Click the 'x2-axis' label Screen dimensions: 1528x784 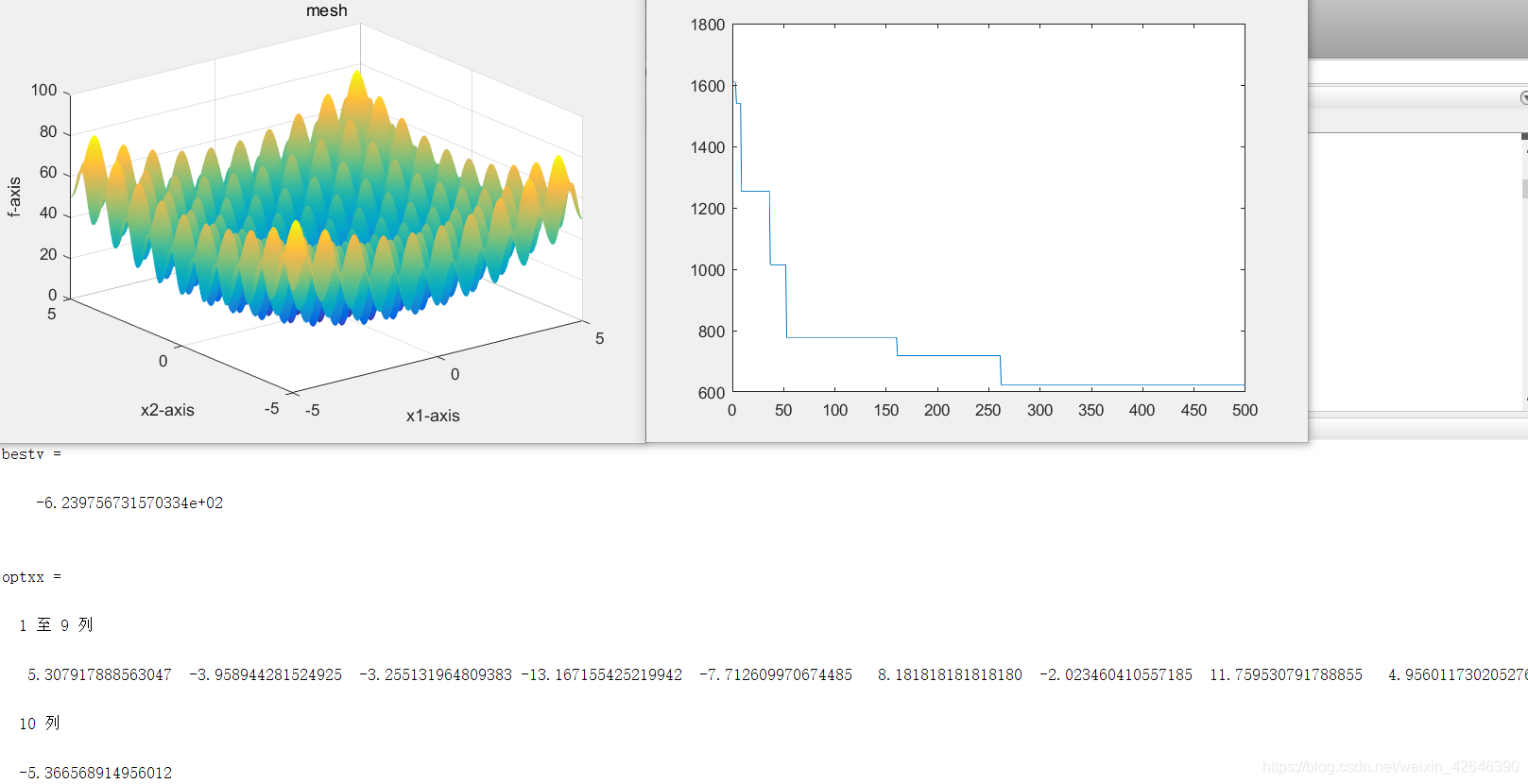167,410
